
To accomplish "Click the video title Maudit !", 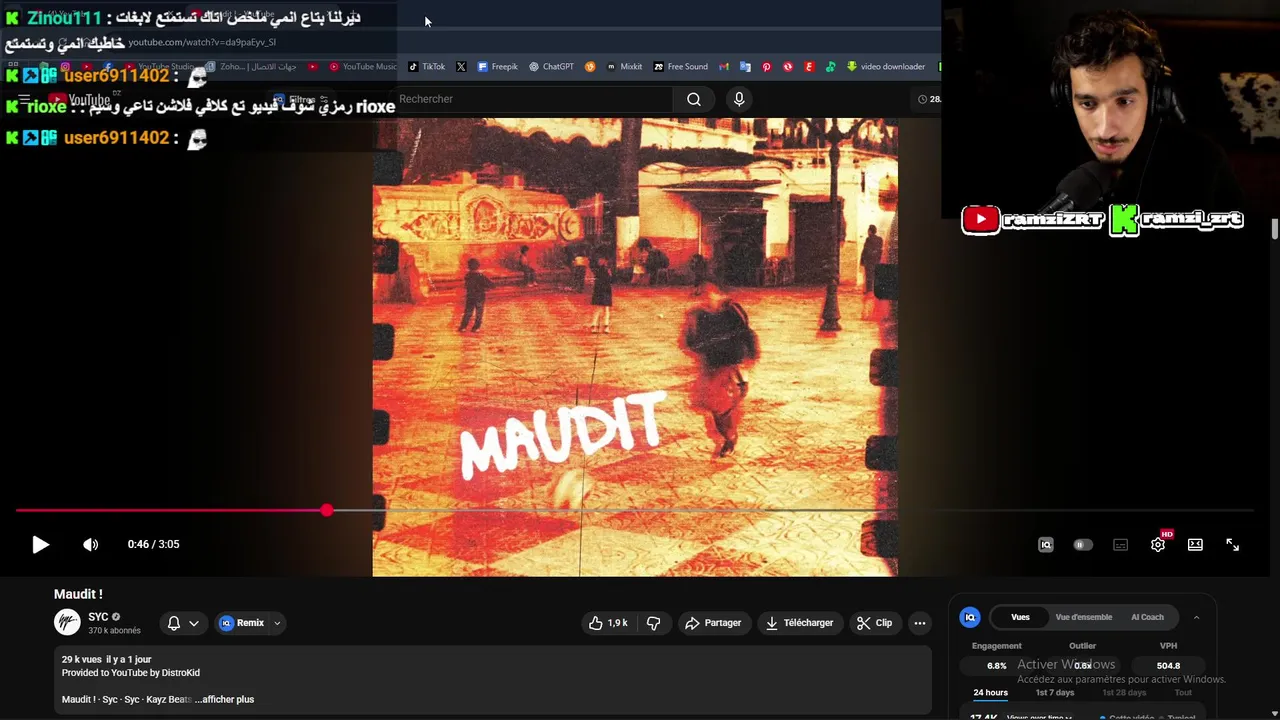I will click(x=78, y=594).
